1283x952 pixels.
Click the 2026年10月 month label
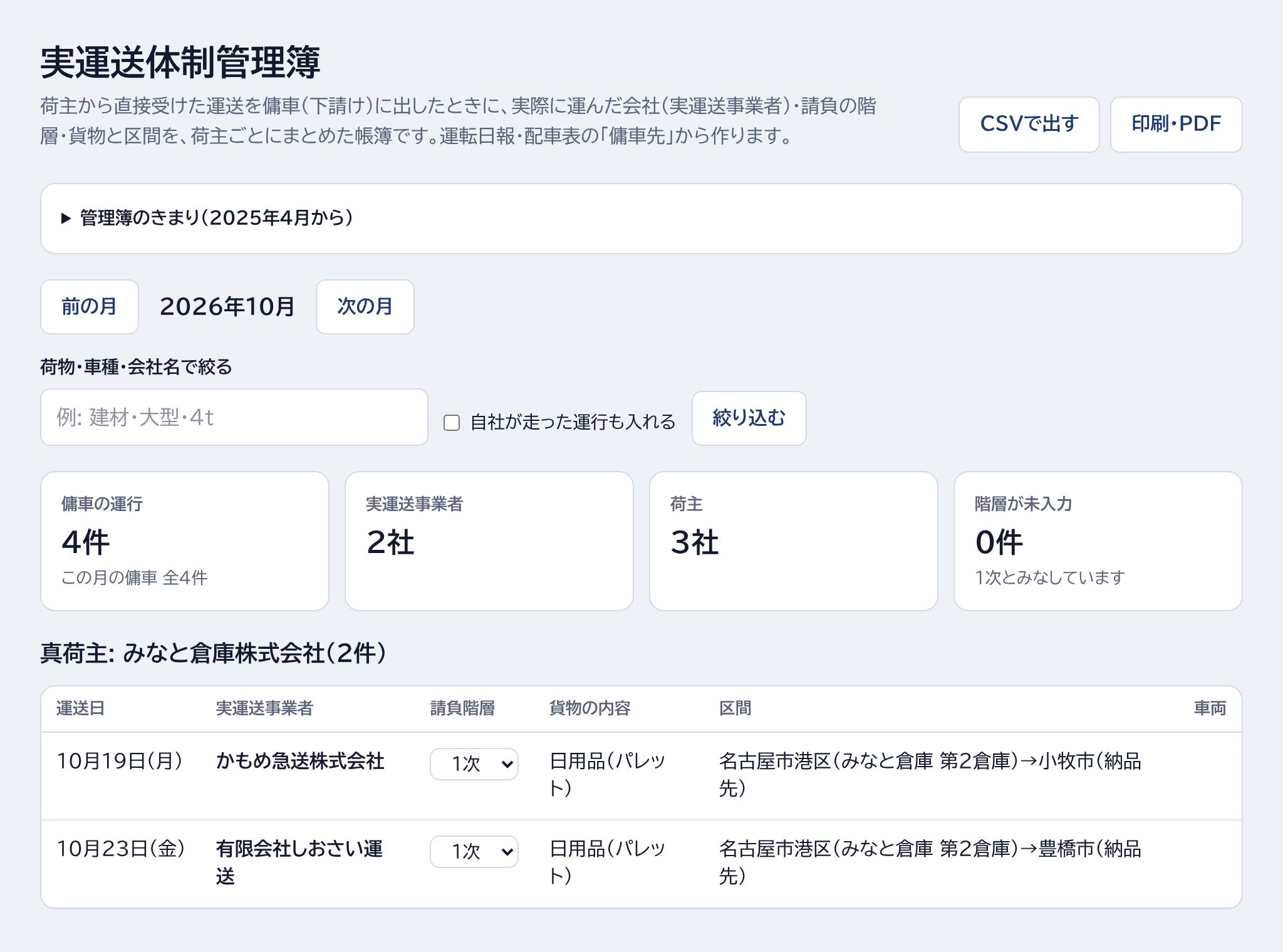tap(227, 307)
